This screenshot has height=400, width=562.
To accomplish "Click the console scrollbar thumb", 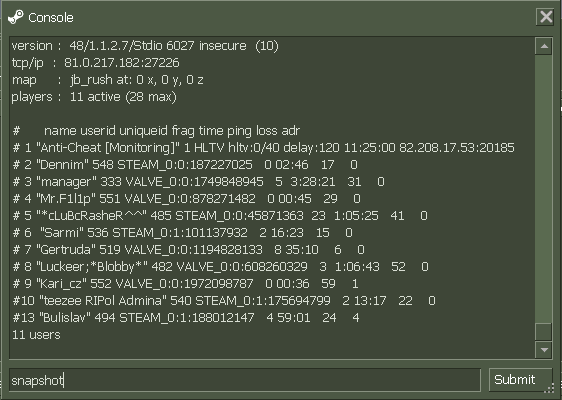I will point(544,332).
